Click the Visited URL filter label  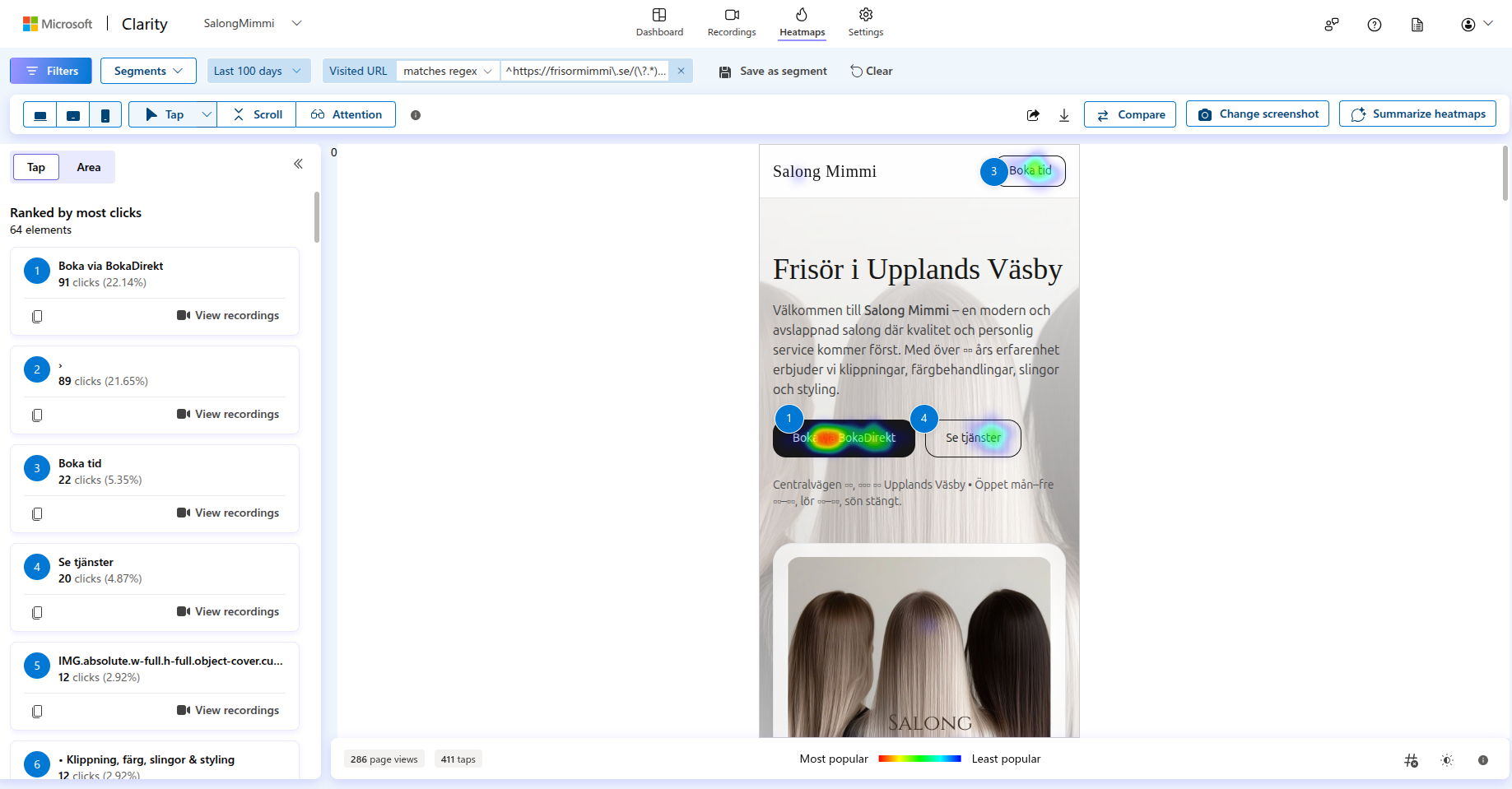pyautogui.click(x=358, y=71)
